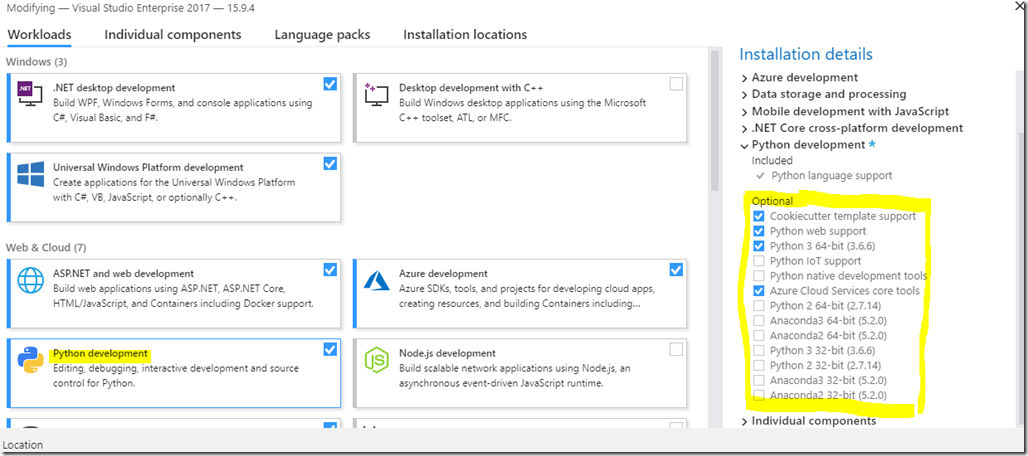Screen dimensions: 1028x456
Task: Enable Anaconda3 64-bit (5.2.0)
Action: tap(759, 320)
